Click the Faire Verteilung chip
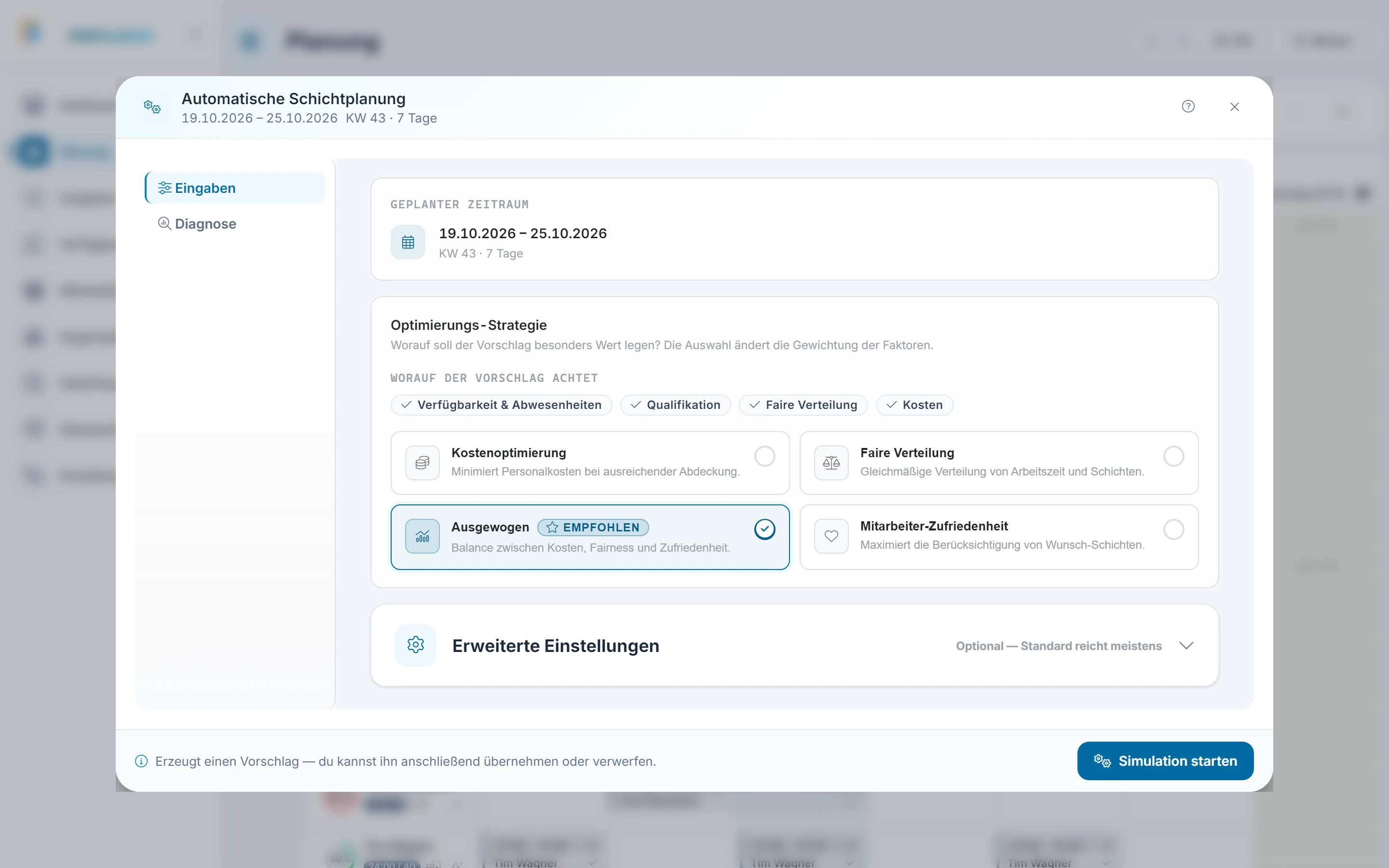 pyautogui.click(x=803, y=405)
